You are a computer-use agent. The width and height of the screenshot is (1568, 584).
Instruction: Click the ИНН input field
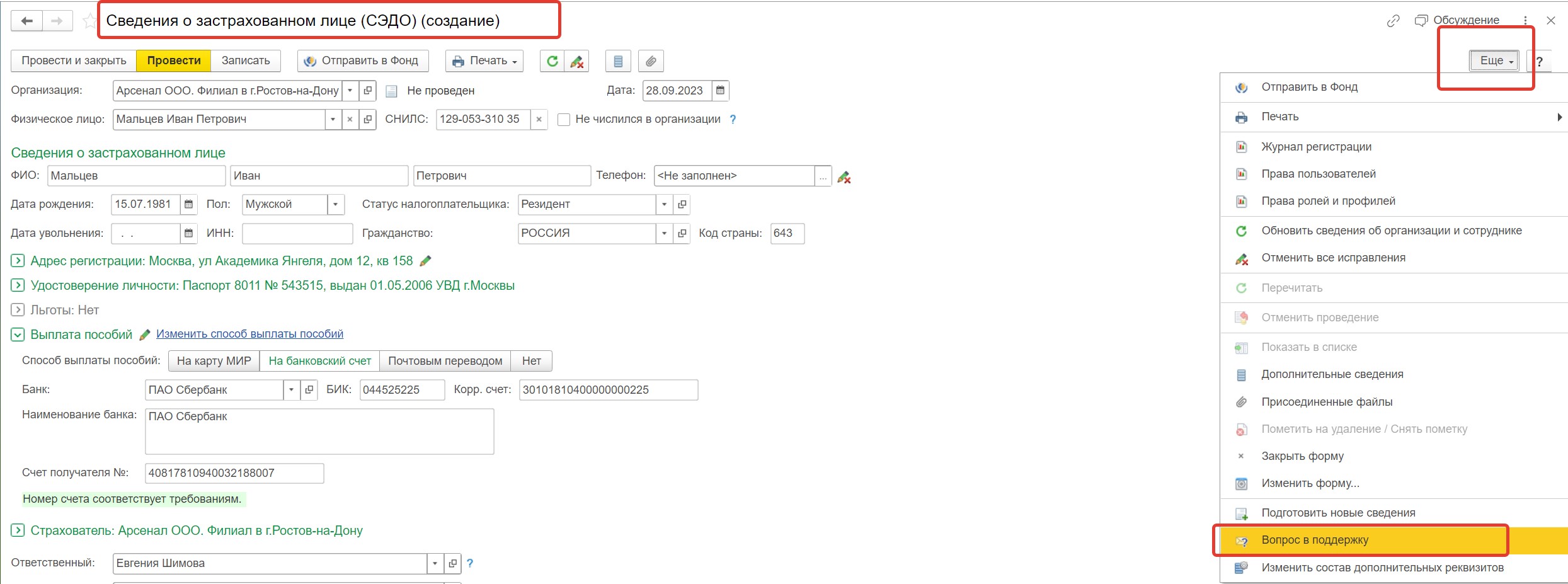[297, 233]
